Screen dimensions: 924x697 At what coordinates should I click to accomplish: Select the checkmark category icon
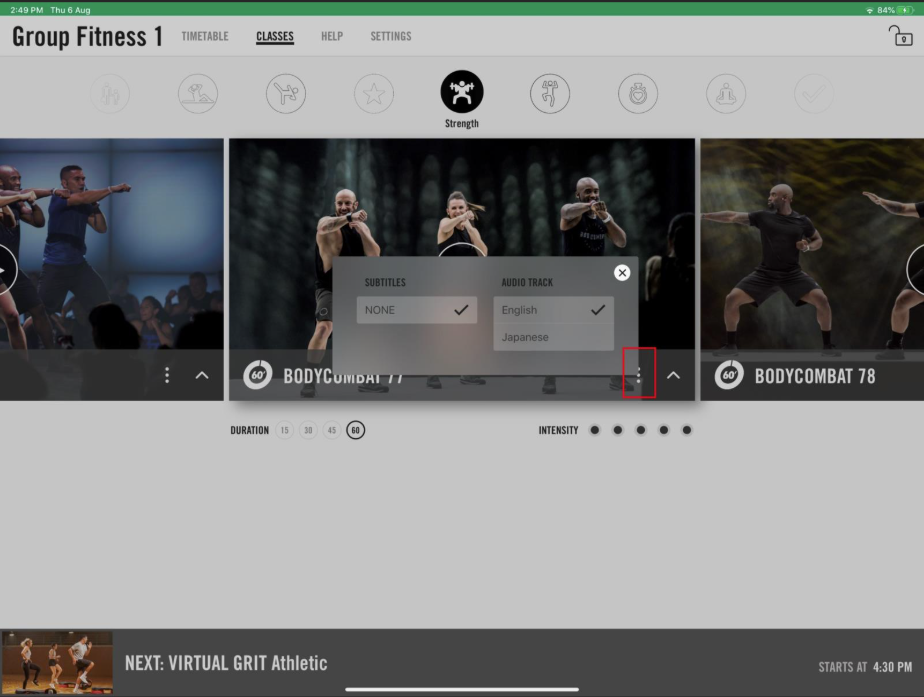pos(814,94)
